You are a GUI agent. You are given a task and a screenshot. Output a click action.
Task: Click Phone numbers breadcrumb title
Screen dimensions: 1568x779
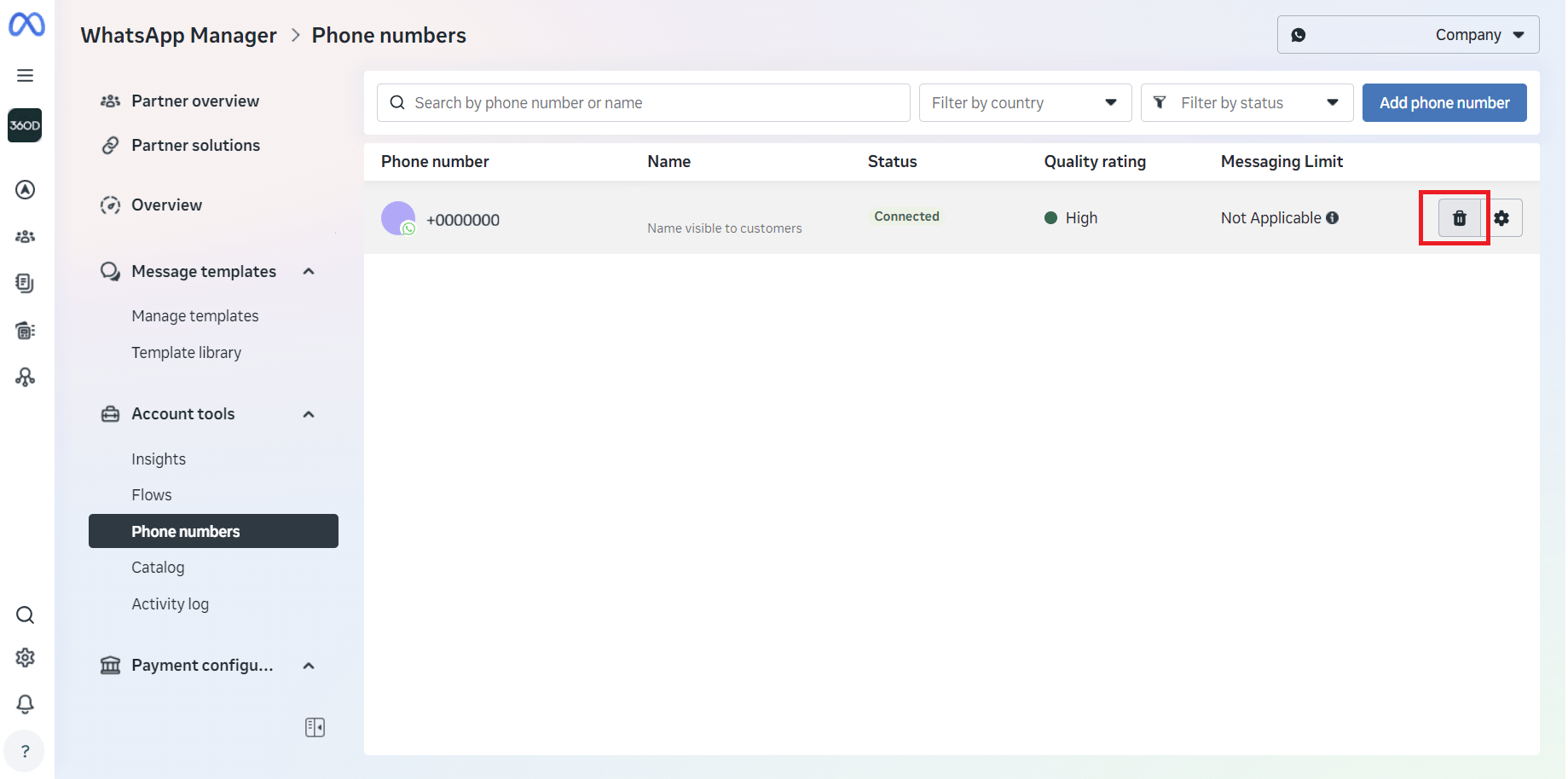389,35
